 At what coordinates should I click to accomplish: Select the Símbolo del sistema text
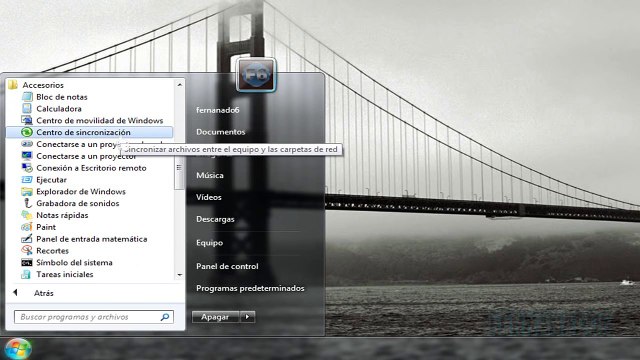coord(74,262)
